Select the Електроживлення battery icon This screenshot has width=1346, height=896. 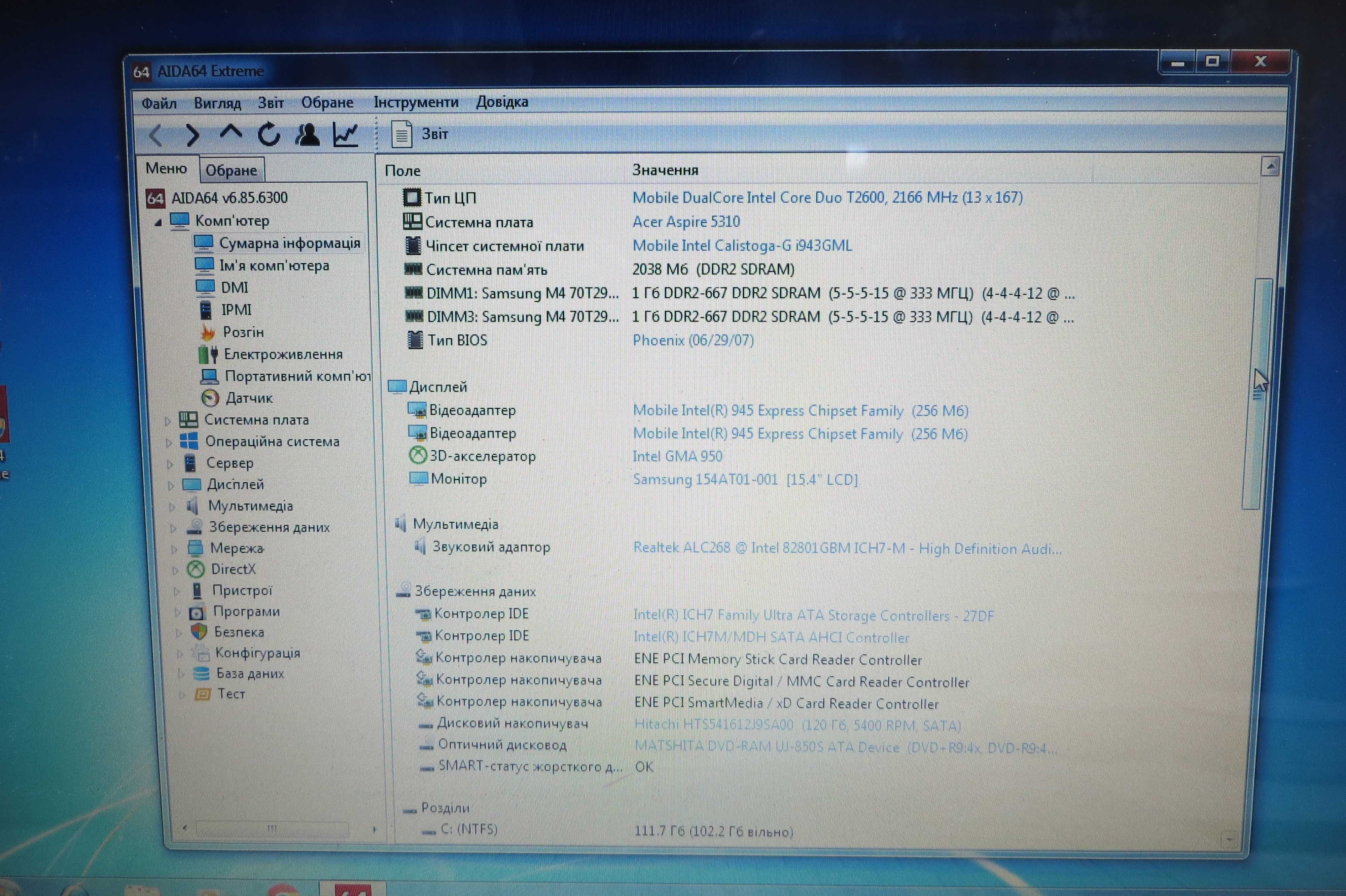pos(208,354)
